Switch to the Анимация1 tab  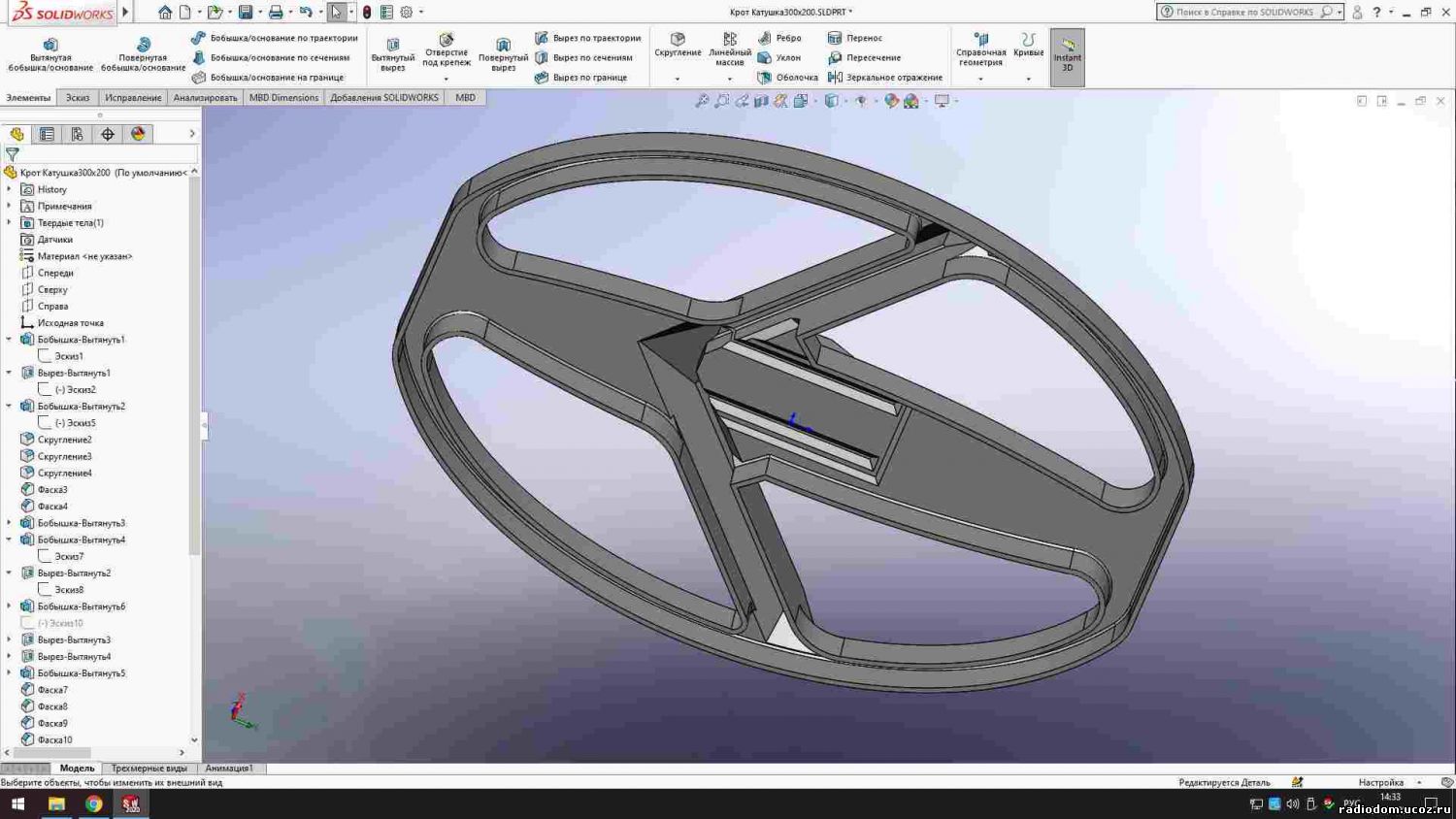click(x=229, y=769)
